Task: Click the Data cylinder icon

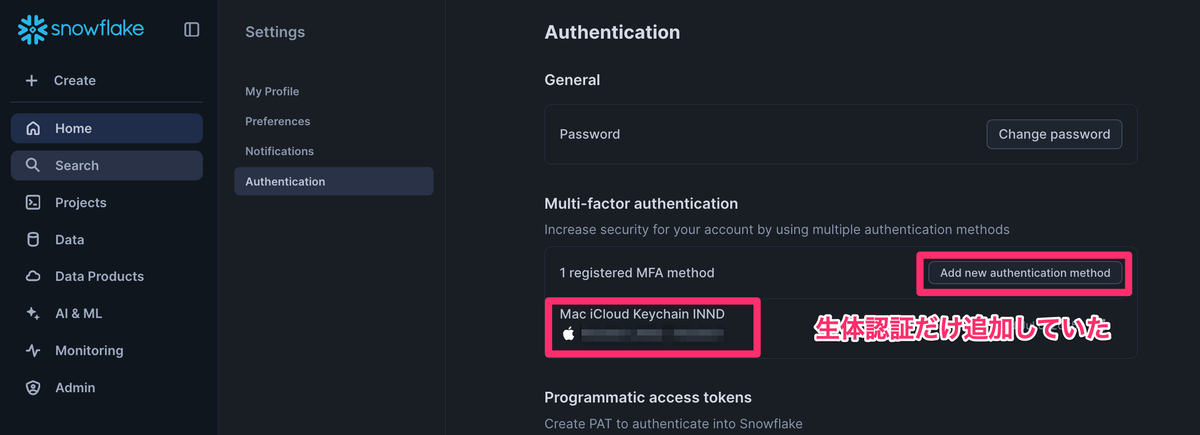Action: pyautogui.click(x=33, y=239)
